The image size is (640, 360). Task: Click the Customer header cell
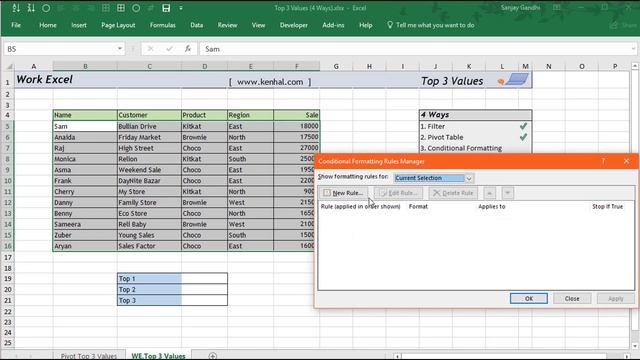(x=149, y=115)
